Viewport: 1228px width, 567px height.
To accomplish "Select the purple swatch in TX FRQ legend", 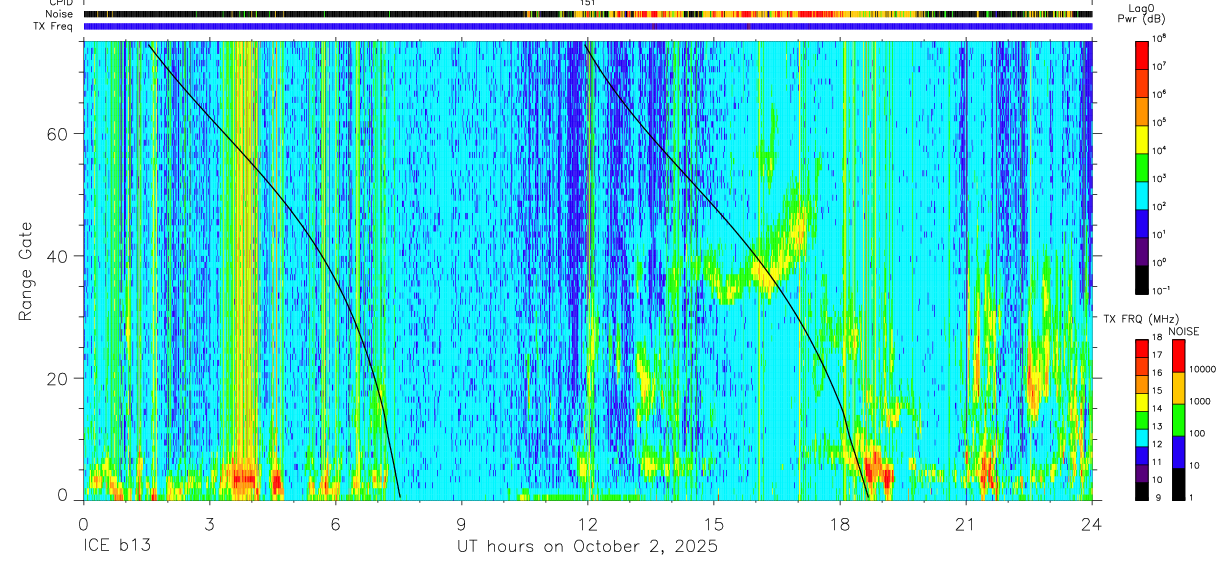I will pyautogui.click(x=1142, y=473).
